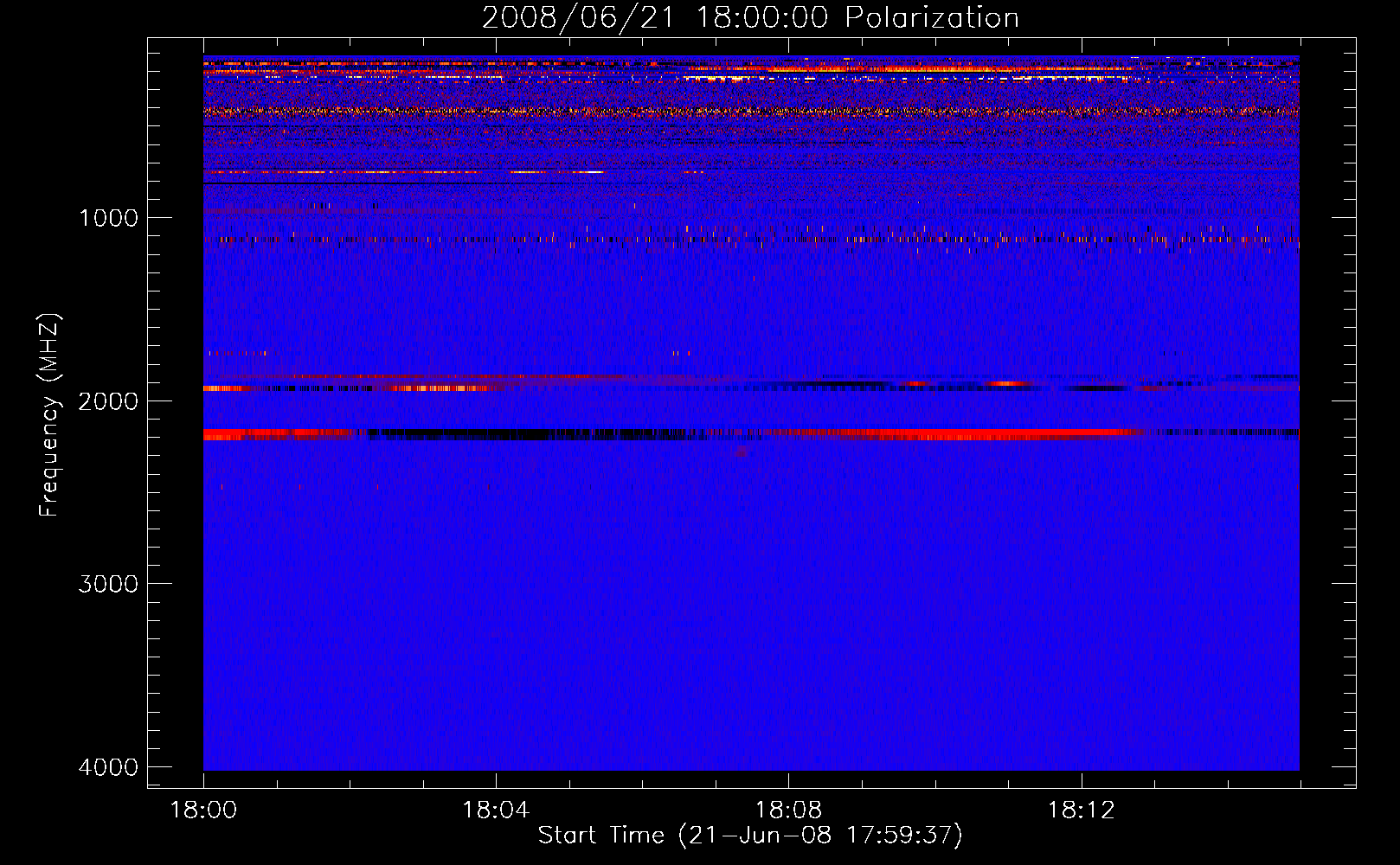
Task: Select the 3000 frequency tick label
Action: 108,584
